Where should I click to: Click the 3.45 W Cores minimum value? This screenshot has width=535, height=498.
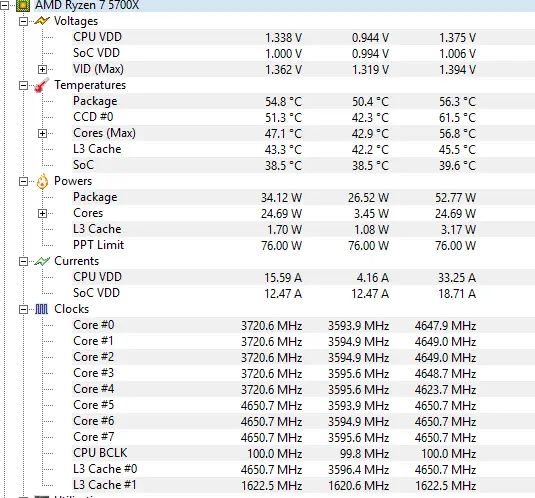(372, 214)
